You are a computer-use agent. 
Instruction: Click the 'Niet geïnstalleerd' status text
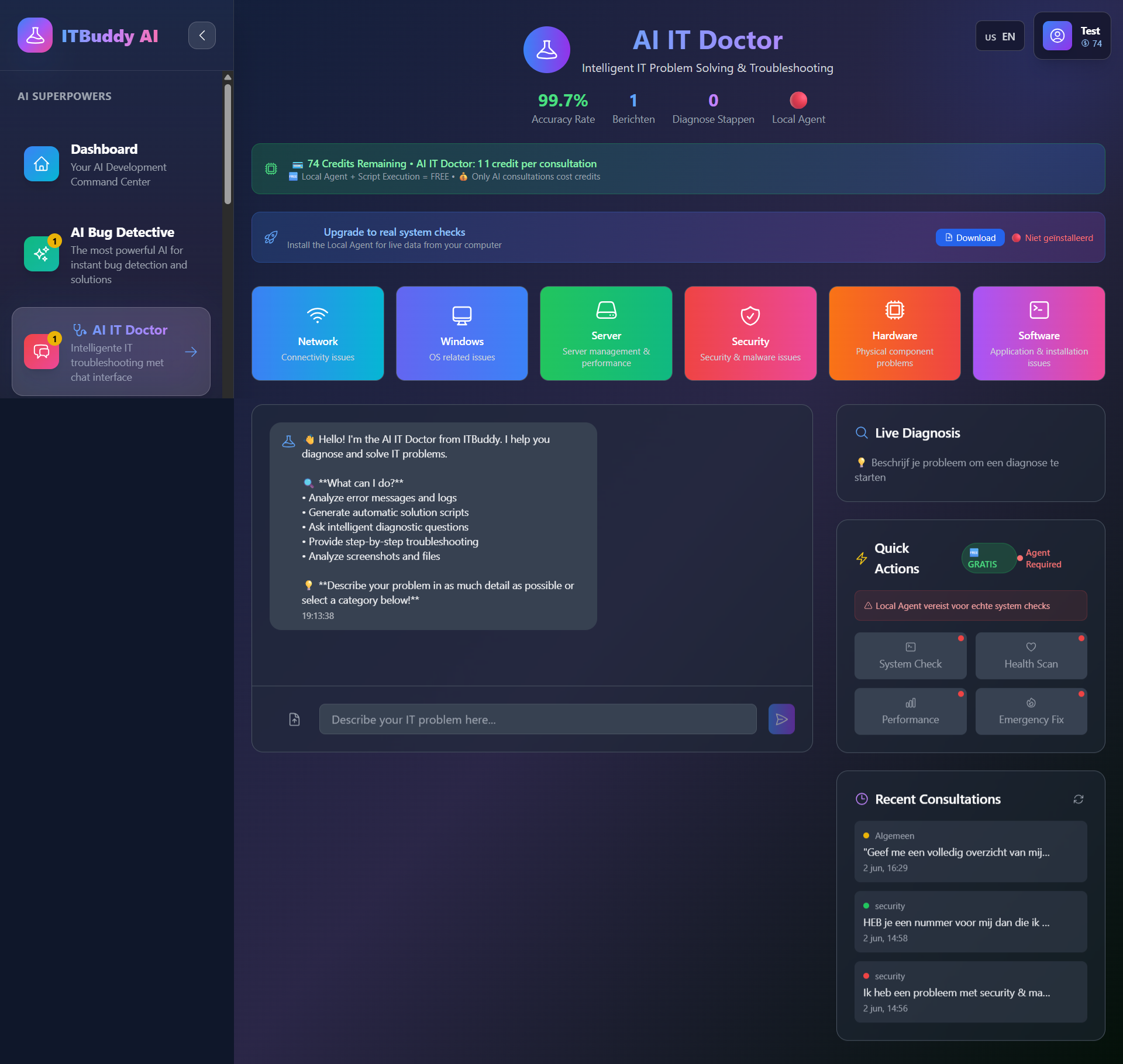click(x=1059, y=237)
